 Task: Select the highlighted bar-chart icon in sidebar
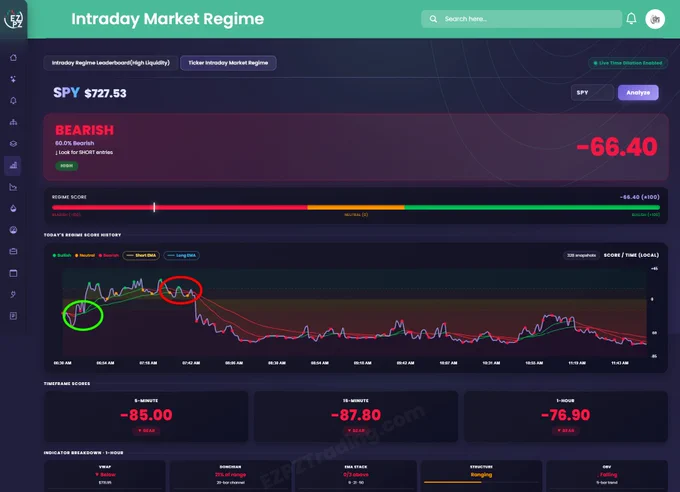(13, 165)
